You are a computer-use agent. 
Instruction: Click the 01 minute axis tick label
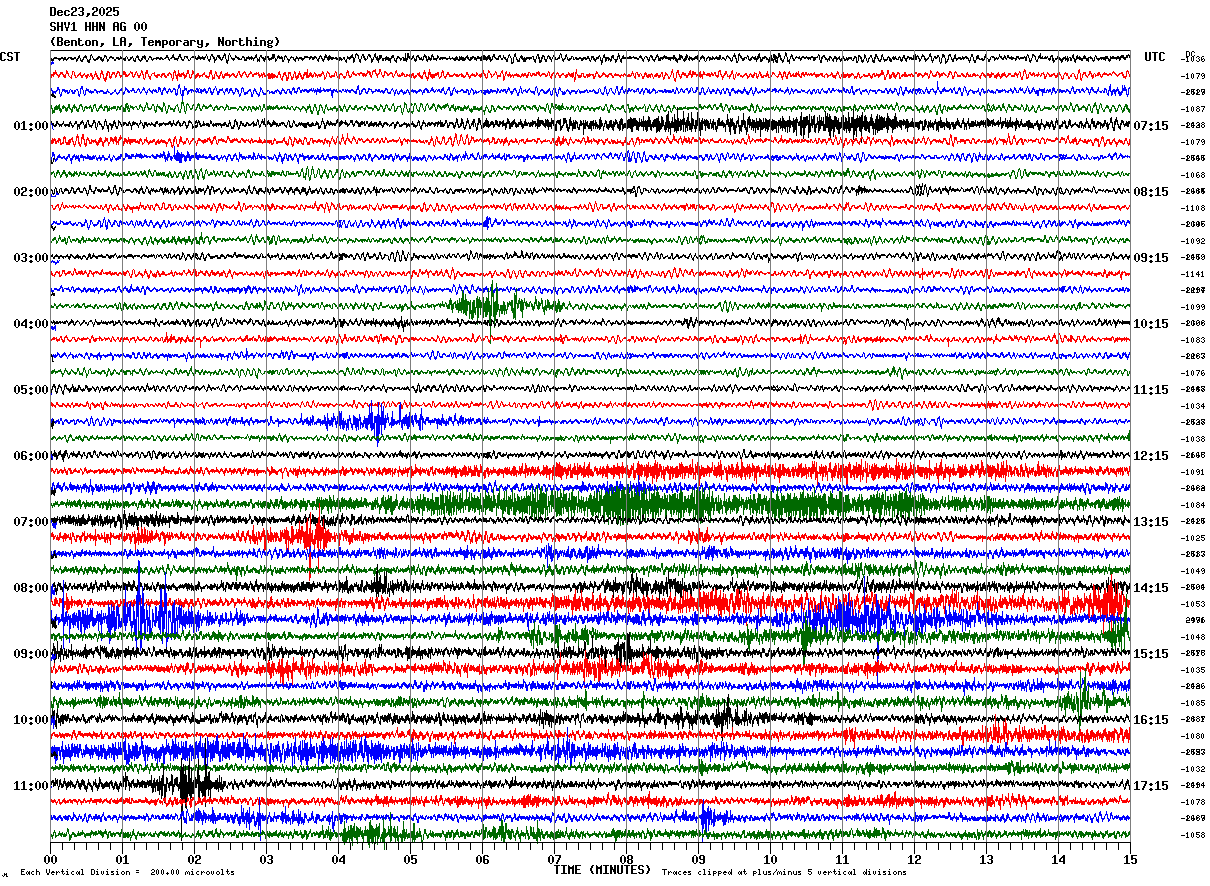pos(122,859)
